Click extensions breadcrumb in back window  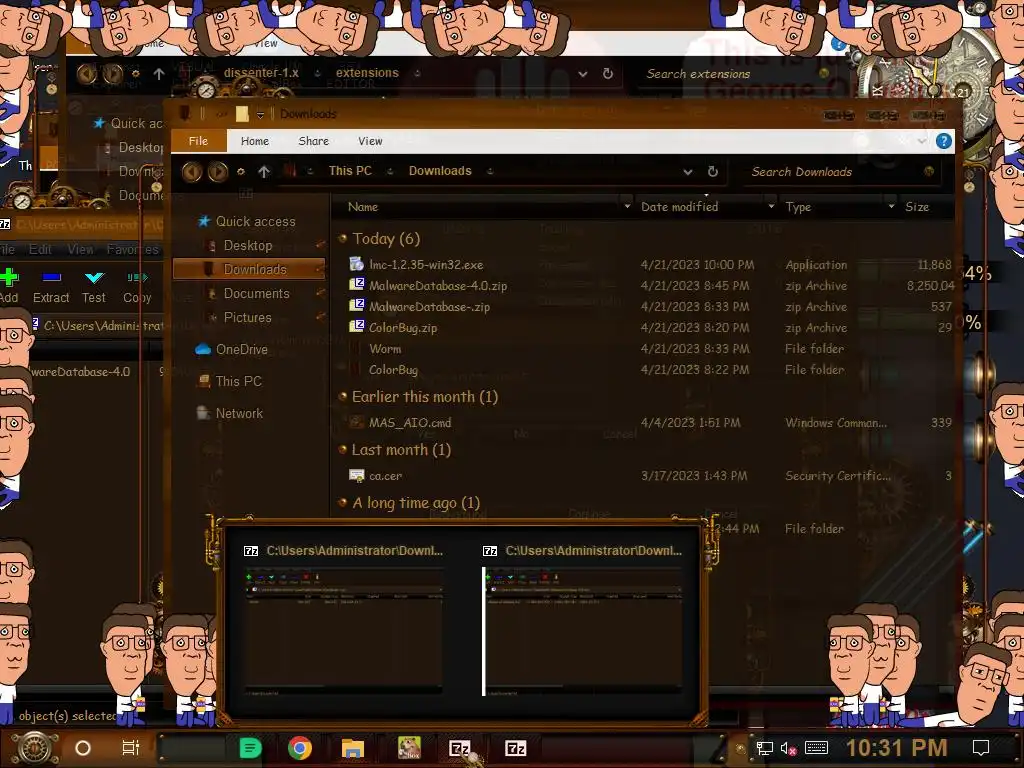pyautogui.click(x=367, y=72)
